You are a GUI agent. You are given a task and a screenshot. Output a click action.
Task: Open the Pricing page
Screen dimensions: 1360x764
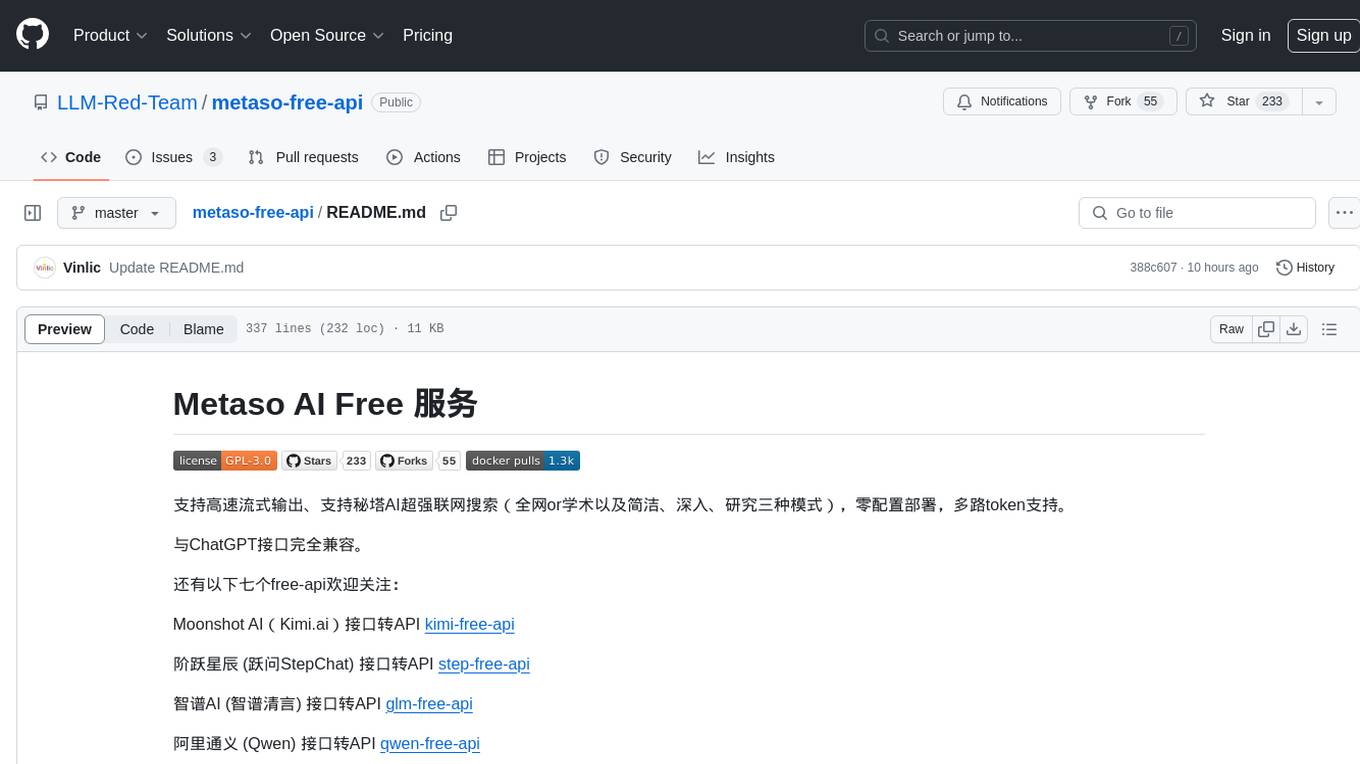(x=427, y=35)
